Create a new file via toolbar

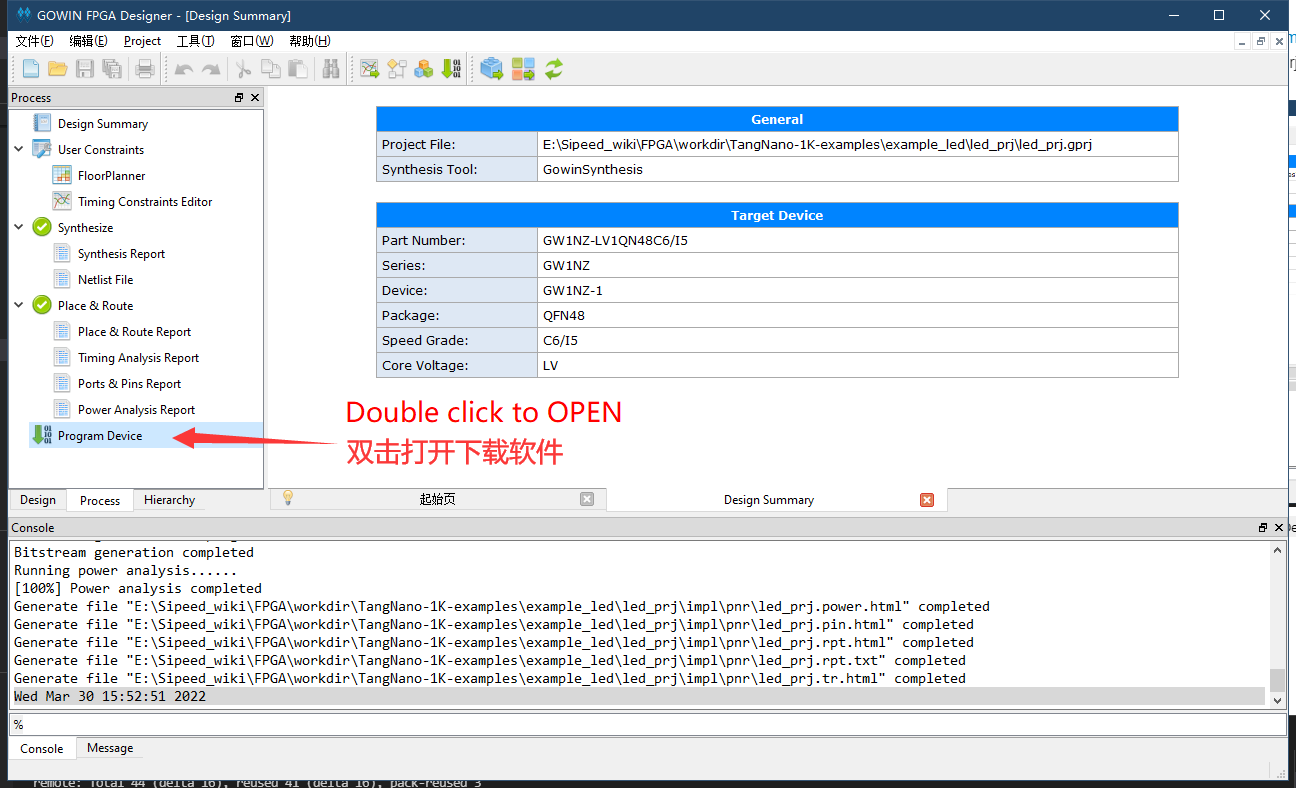click(x=31, y=69)
